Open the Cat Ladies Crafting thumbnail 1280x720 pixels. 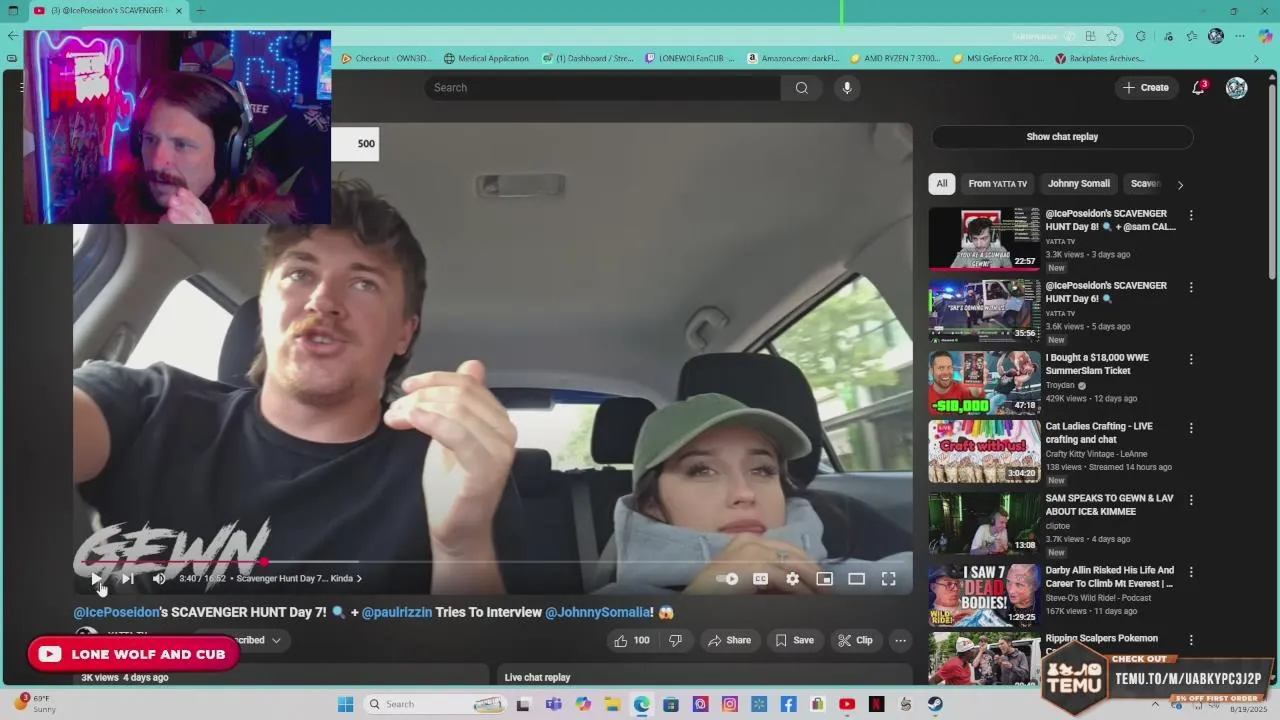point(984,451)
